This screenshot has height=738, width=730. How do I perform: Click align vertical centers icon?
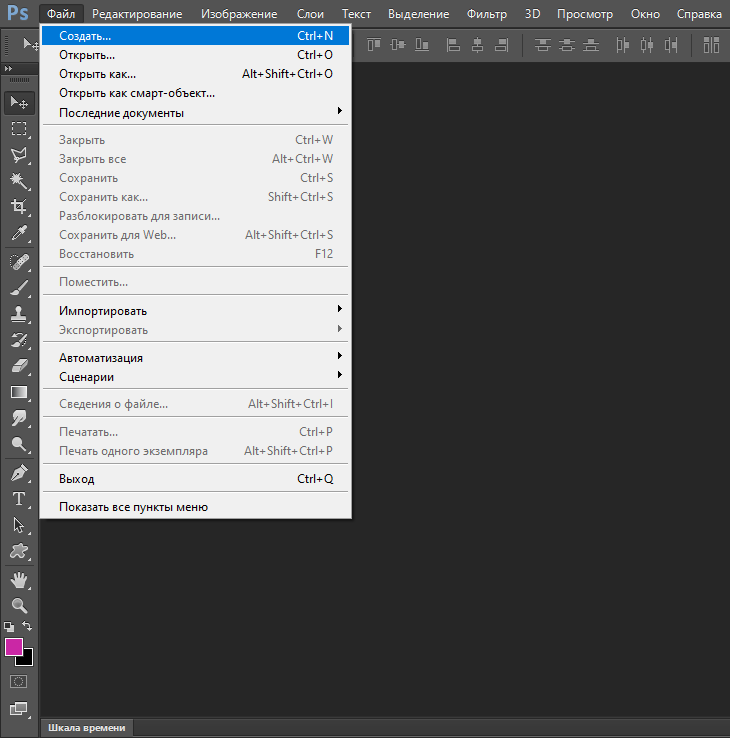[x=398, y=45]
